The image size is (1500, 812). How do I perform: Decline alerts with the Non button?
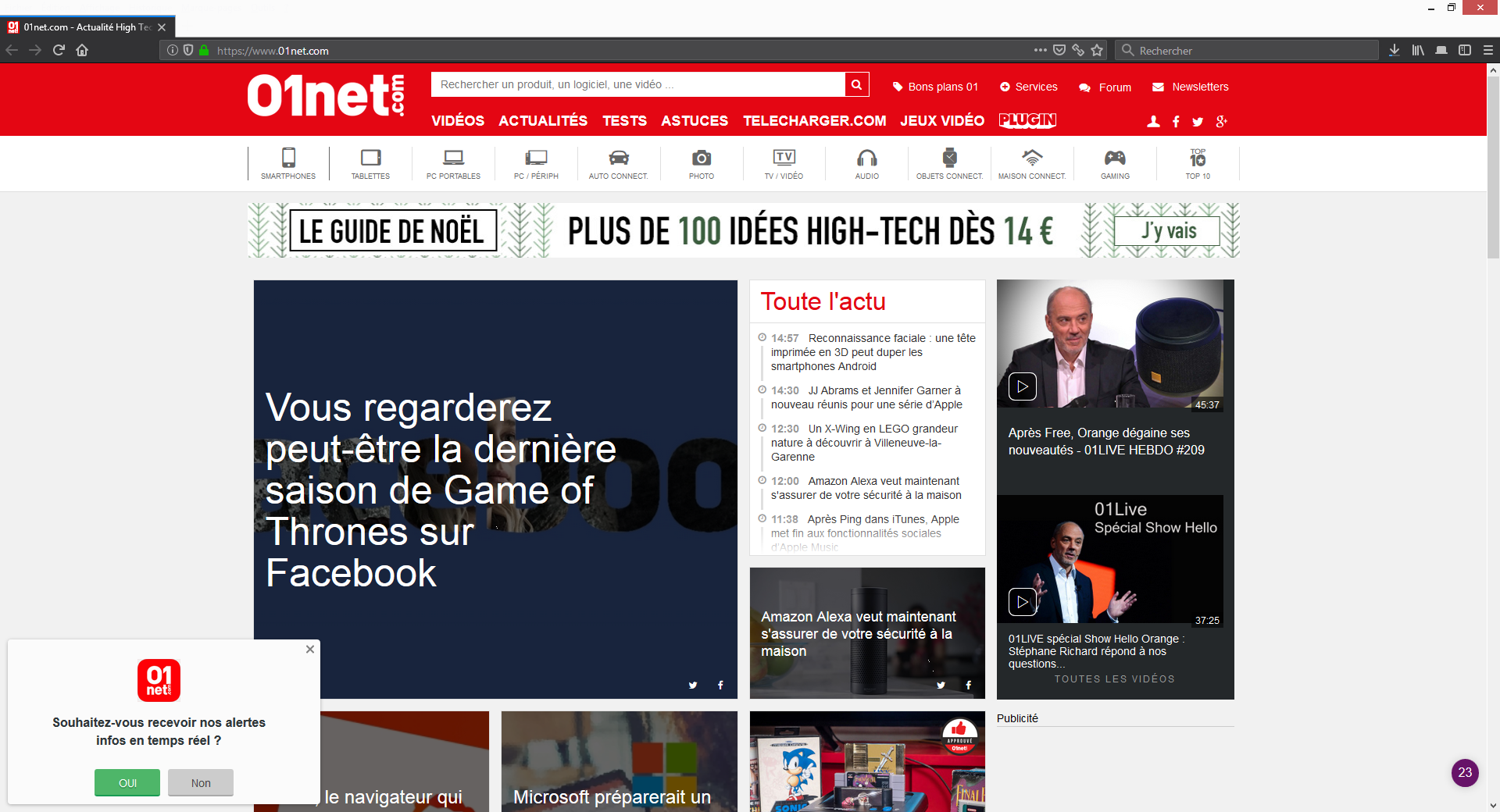(x=201, y=782)
